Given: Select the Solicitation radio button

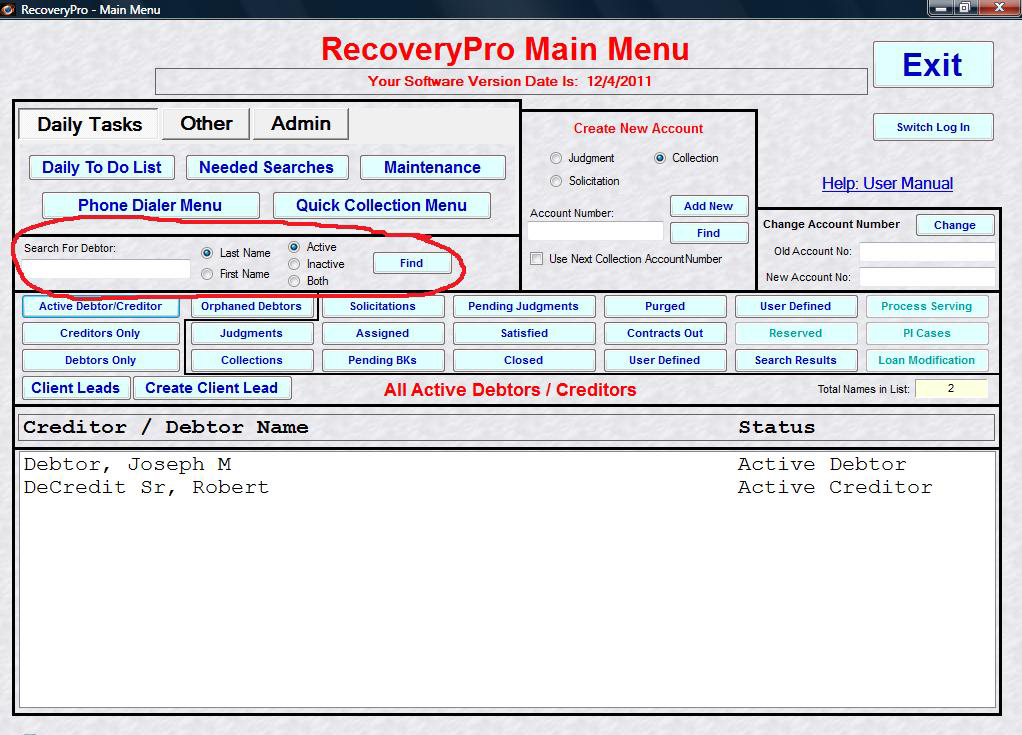Looking at the screenshot, I should 555,180.
